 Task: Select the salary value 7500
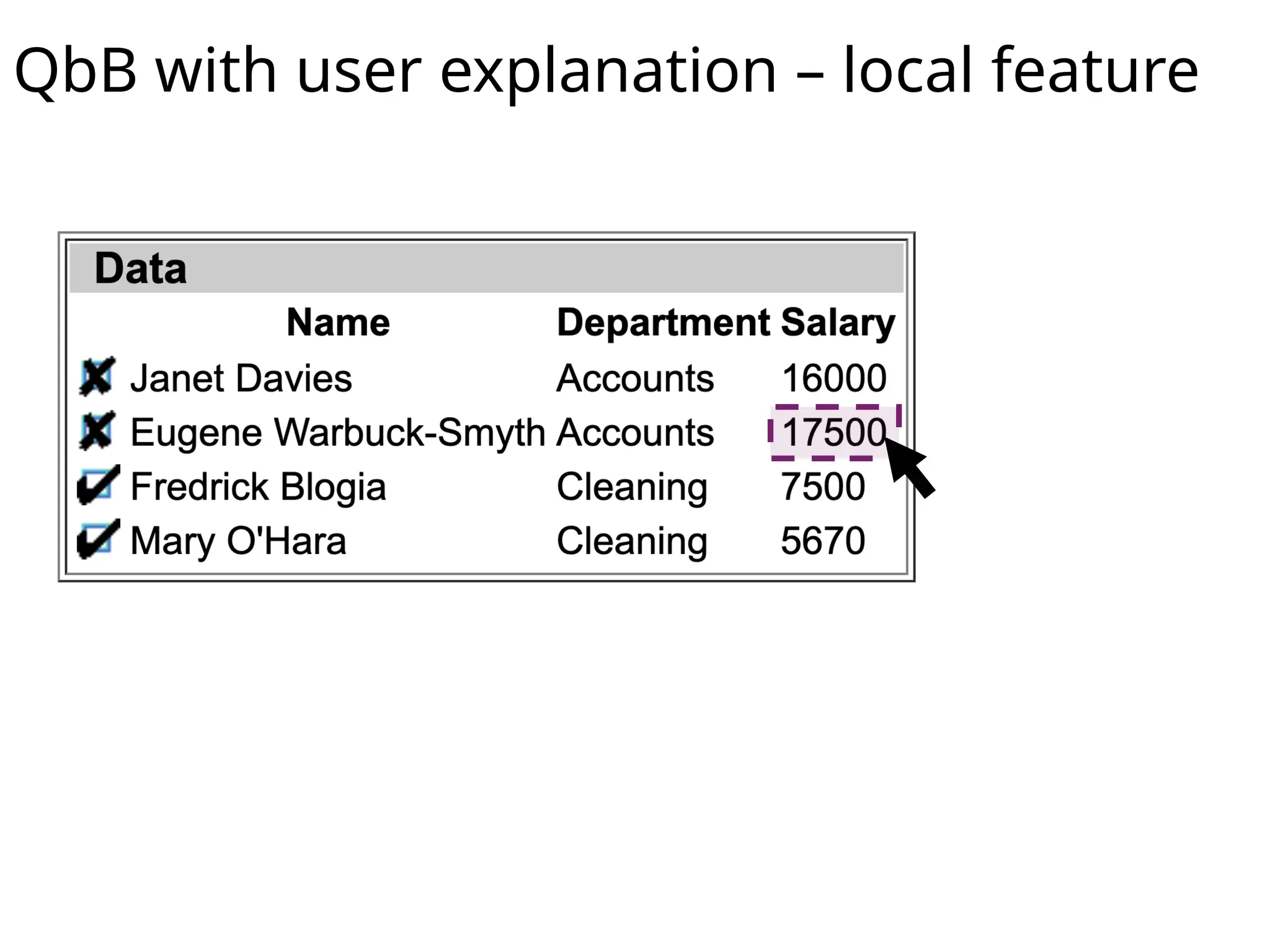pyautogui.click(x=823, y=487)
